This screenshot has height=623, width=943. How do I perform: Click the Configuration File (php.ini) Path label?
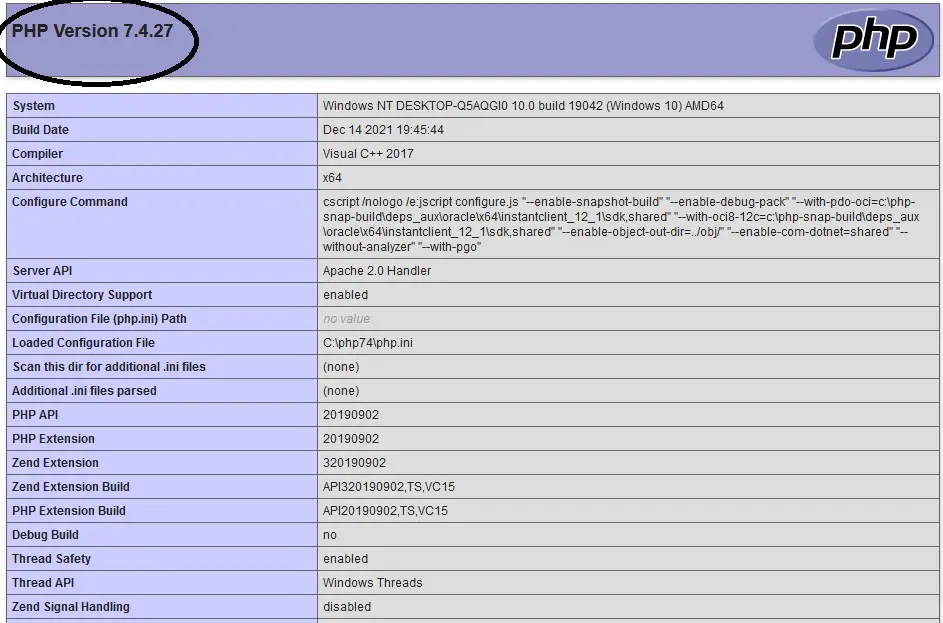[99, 319]
